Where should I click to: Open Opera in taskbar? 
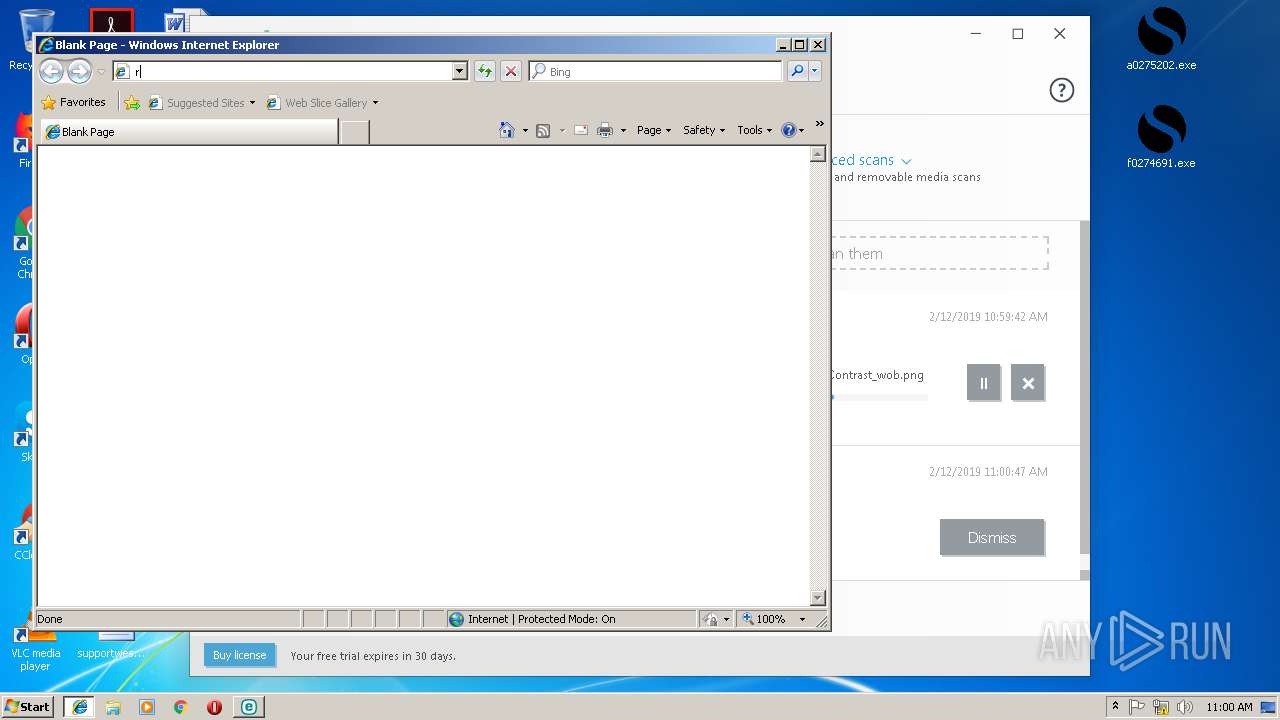tap(214, 707)
